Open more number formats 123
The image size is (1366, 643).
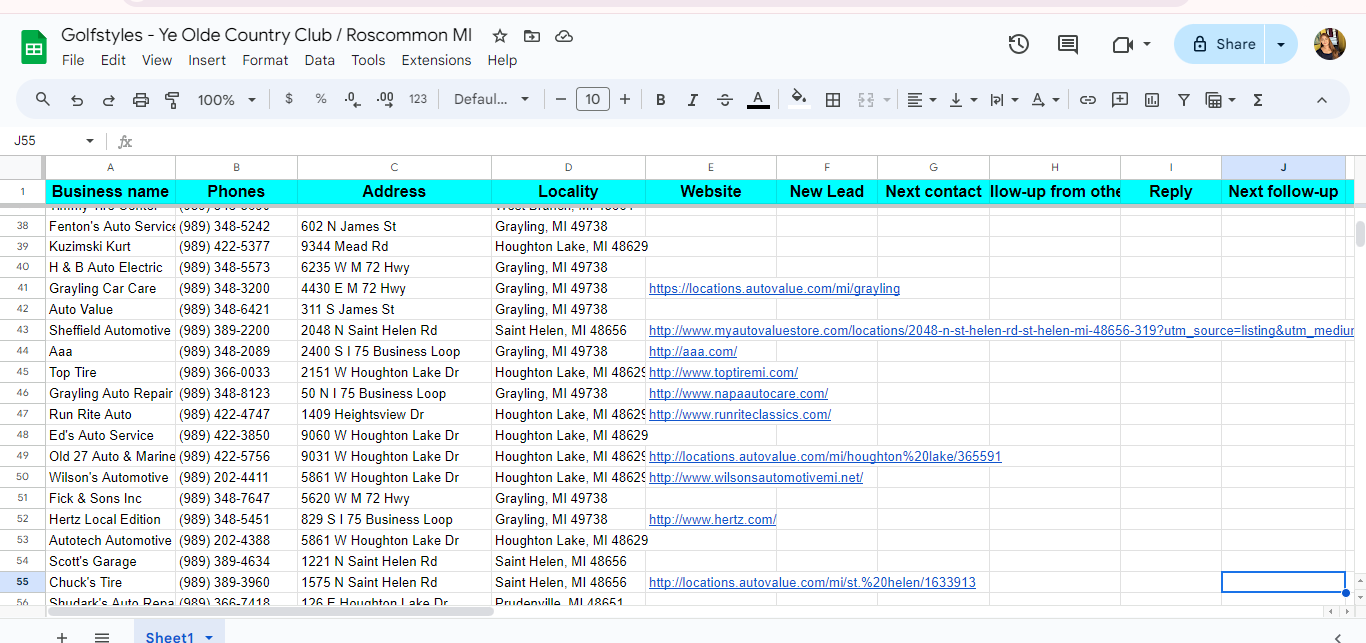point(418,99)
